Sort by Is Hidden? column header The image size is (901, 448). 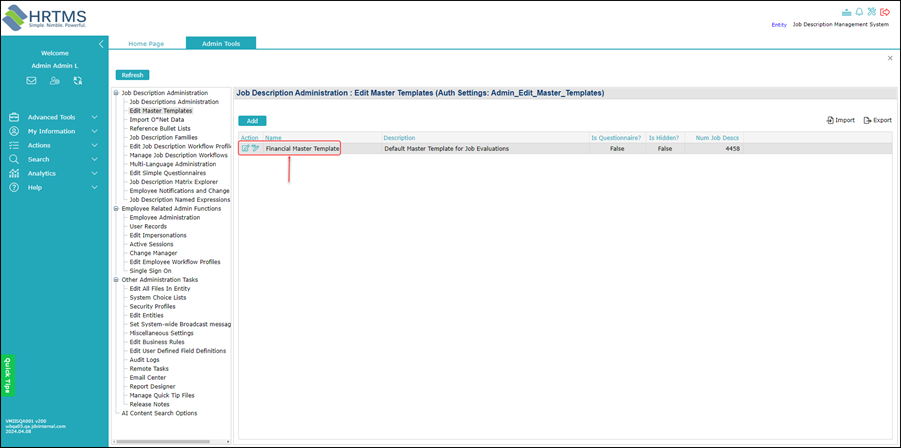tap(665, 138)
